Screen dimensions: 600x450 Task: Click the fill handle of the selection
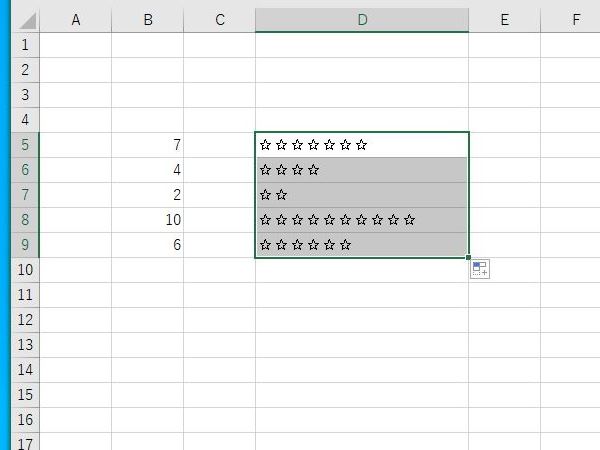click(x=468, y=257)
